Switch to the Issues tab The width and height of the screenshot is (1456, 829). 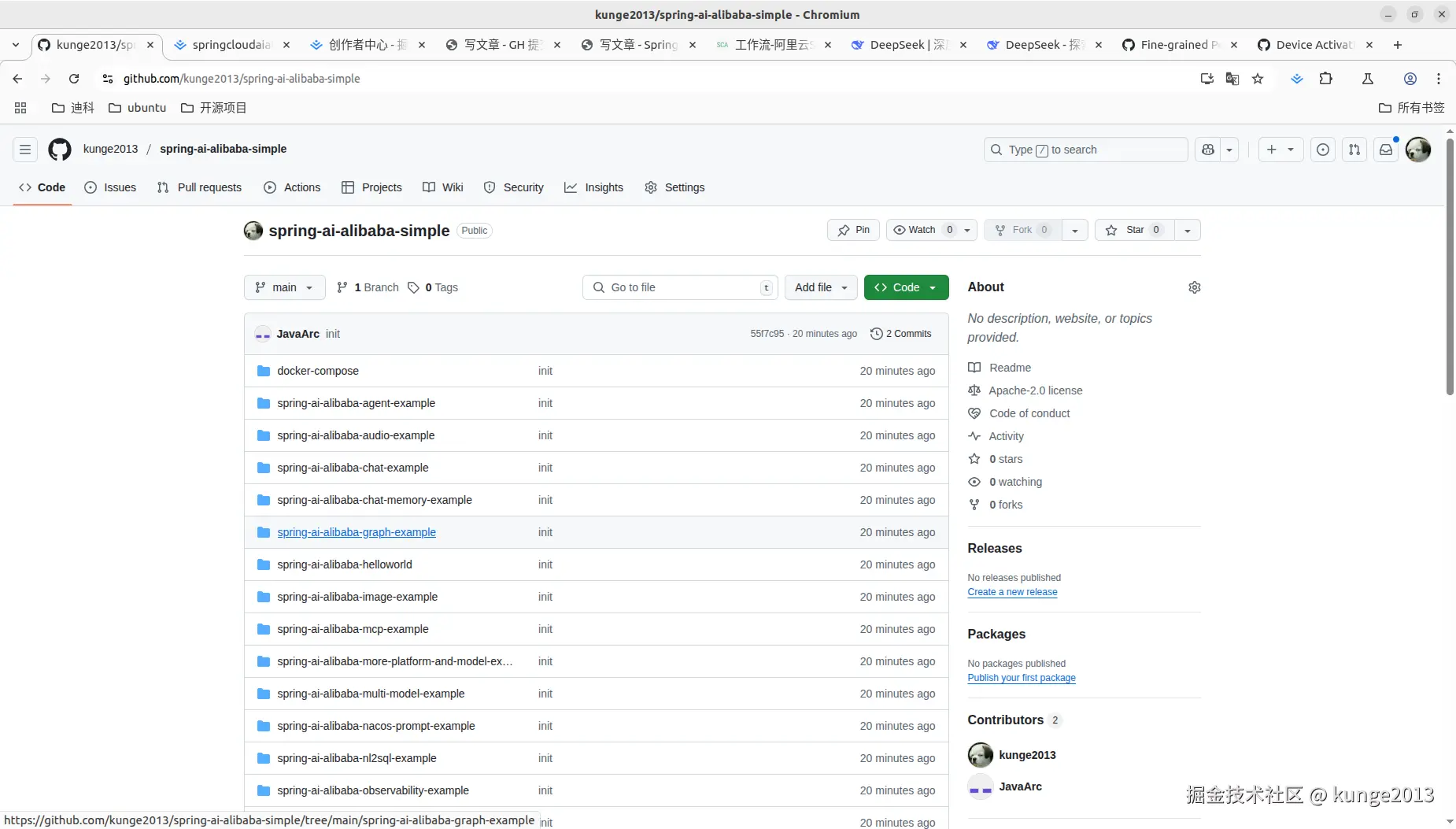coord(110,187)
